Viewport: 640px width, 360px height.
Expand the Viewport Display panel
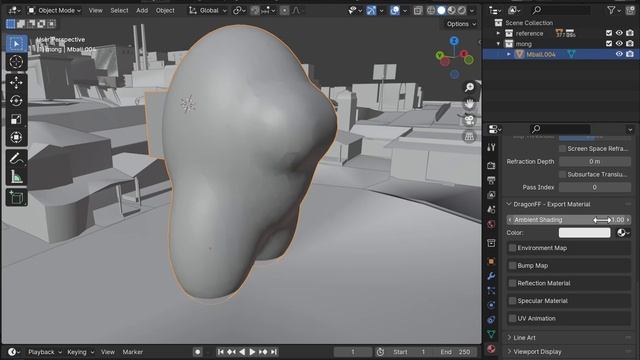pos(509,351)
